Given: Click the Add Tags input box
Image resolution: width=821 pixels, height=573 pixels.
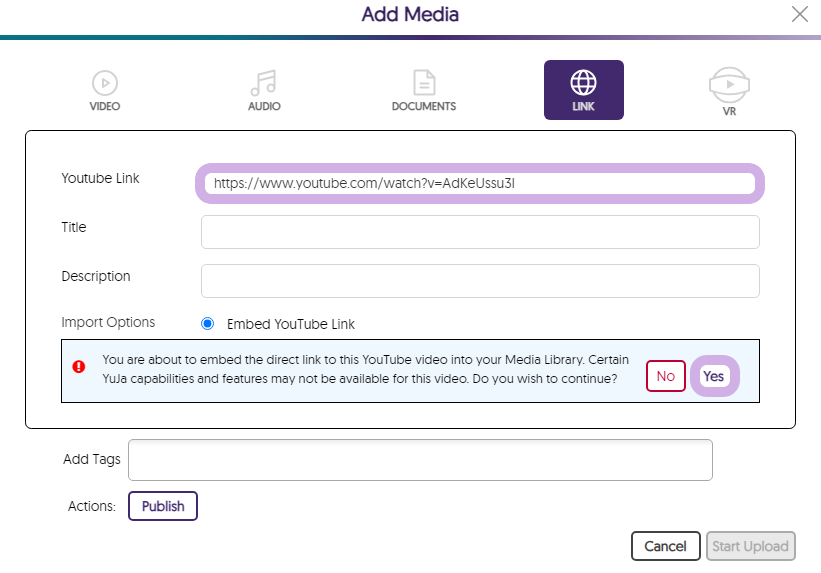Looking at the screenshot, I should pyautogui.click(x=420, y=460).
